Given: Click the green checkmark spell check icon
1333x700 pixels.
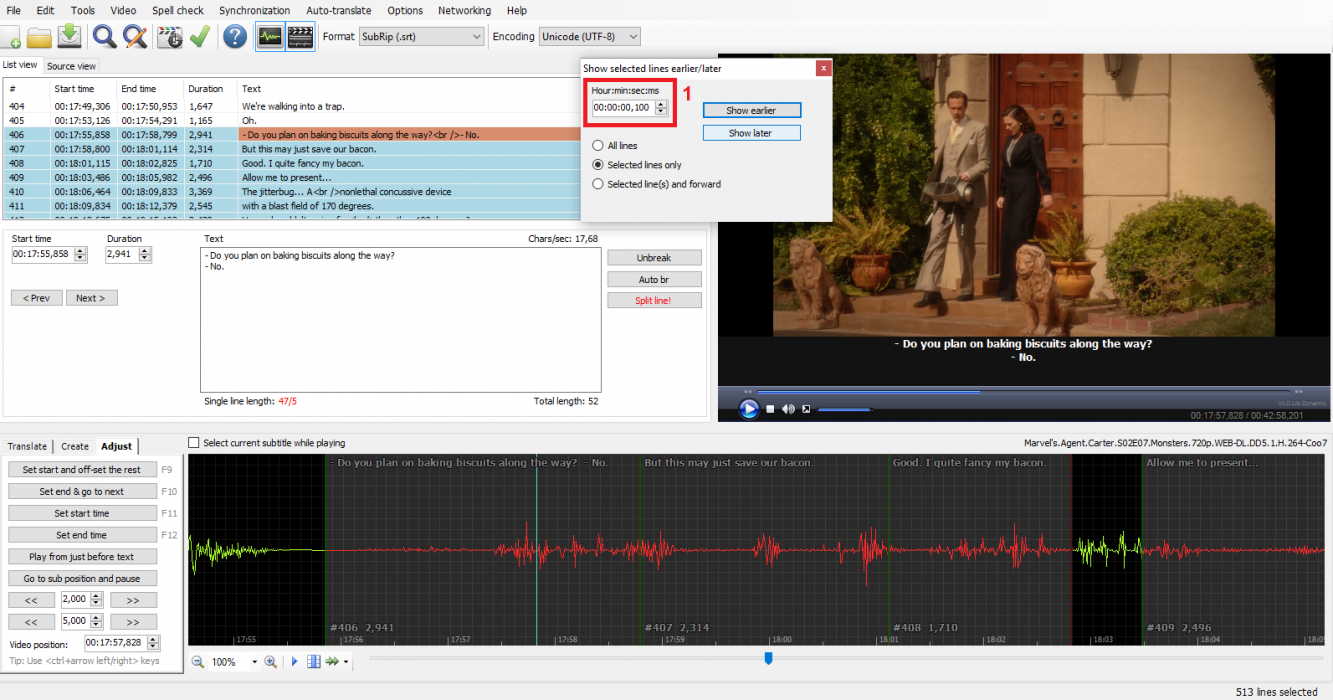Looking at the screenshot, I should tap(199, 37).
